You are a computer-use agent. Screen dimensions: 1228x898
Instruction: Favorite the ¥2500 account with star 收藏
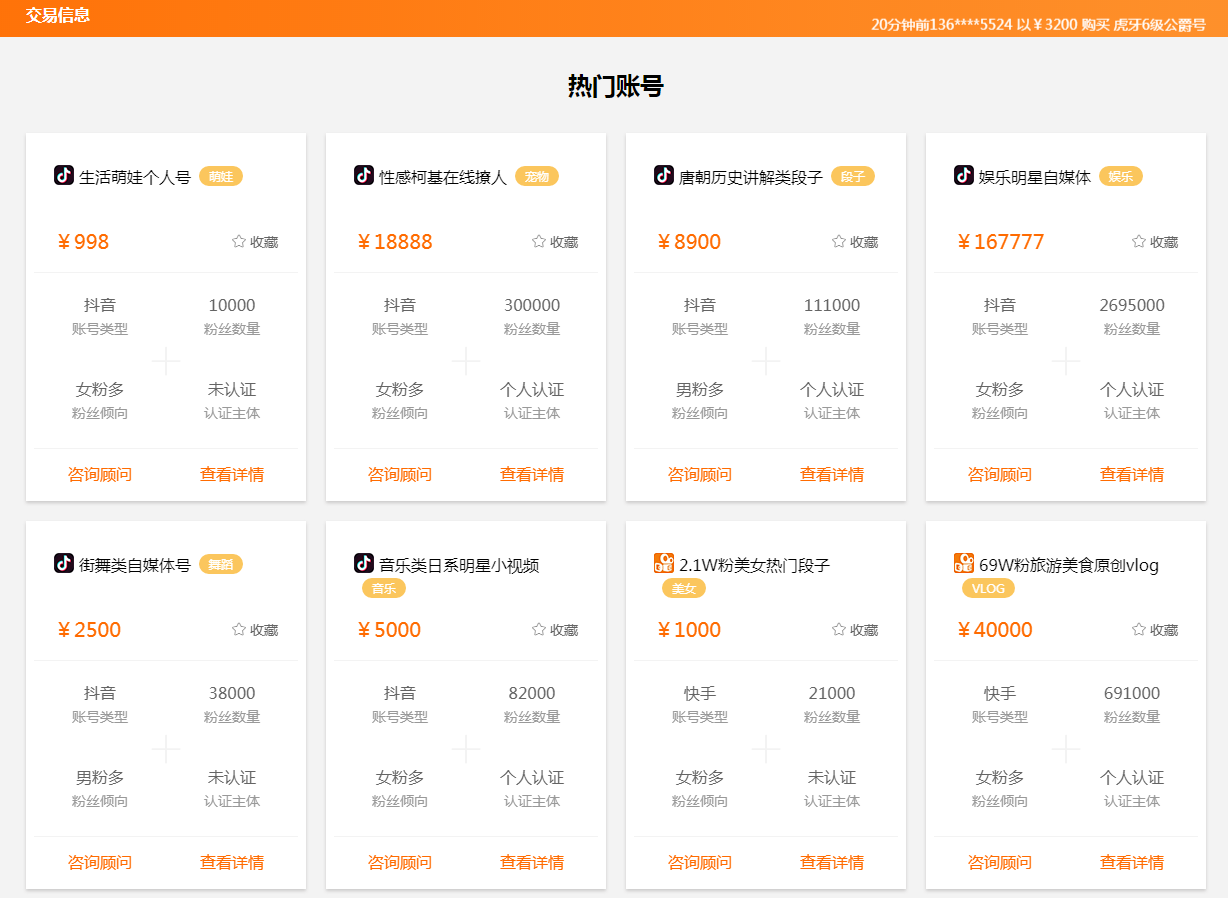[x=255, y=630]
